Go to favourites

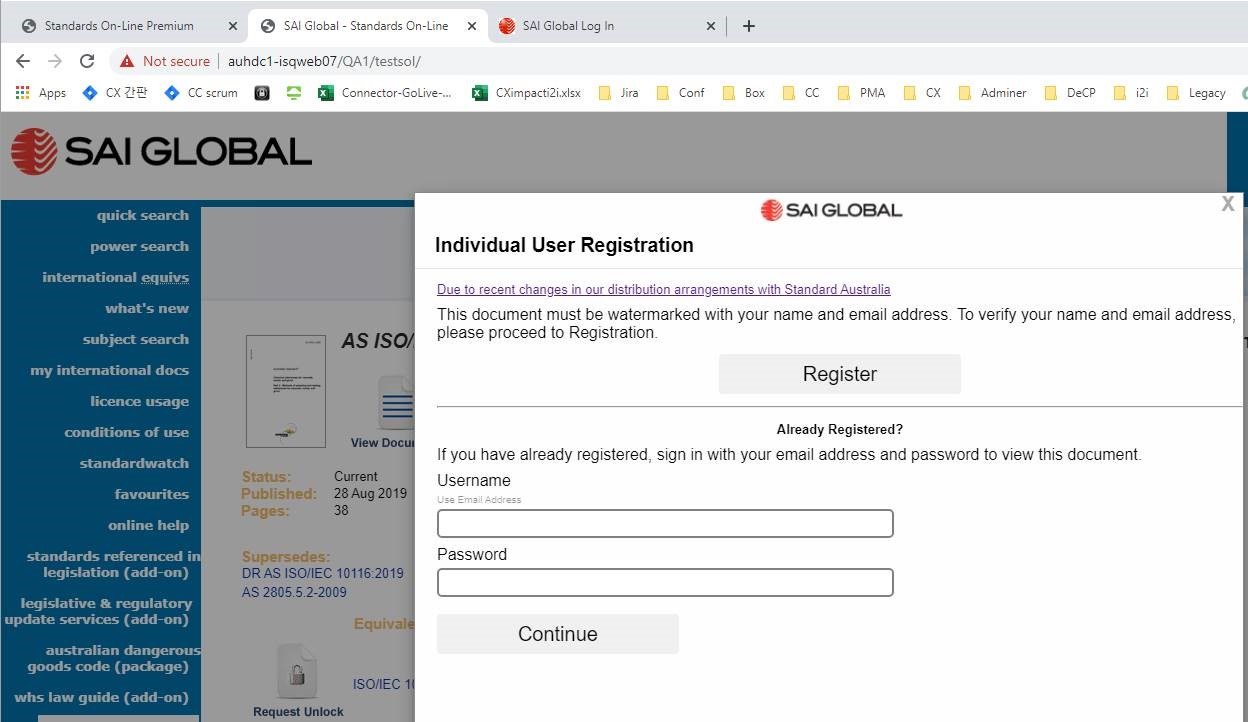pos(151,495)
